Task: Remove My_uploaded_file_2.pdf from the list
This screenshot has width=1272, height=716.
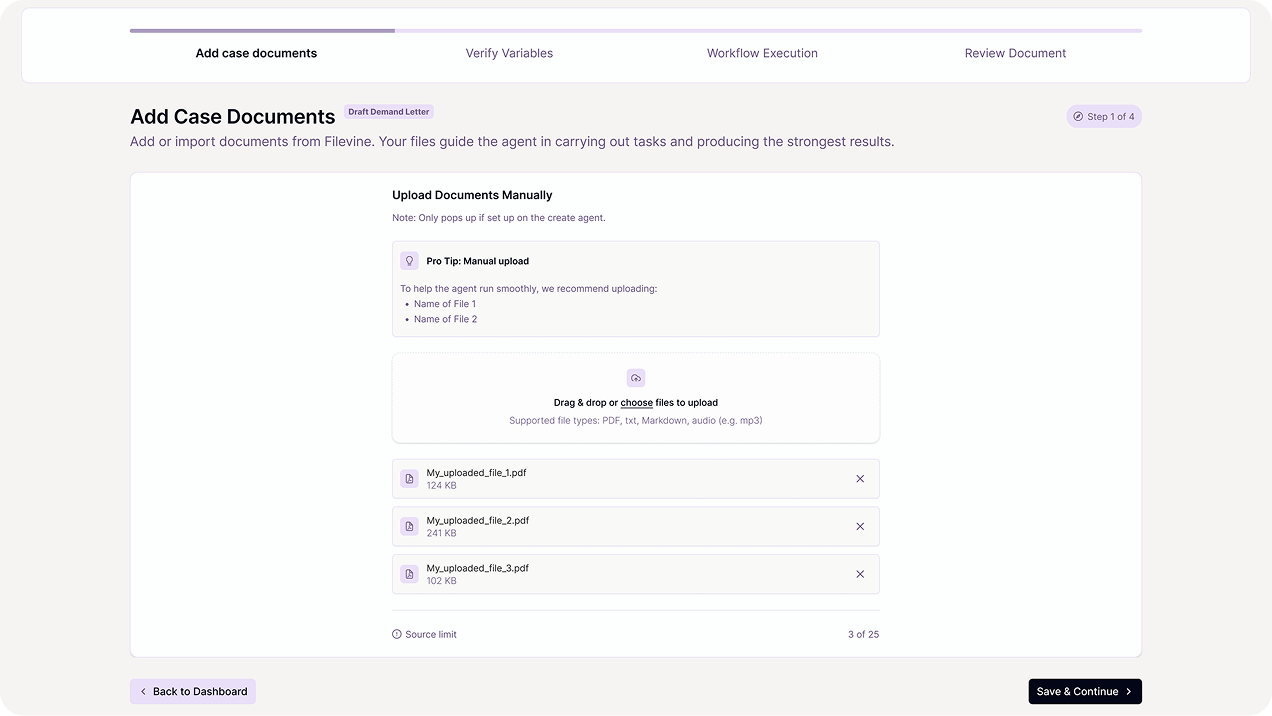Action: click(860, 527)
